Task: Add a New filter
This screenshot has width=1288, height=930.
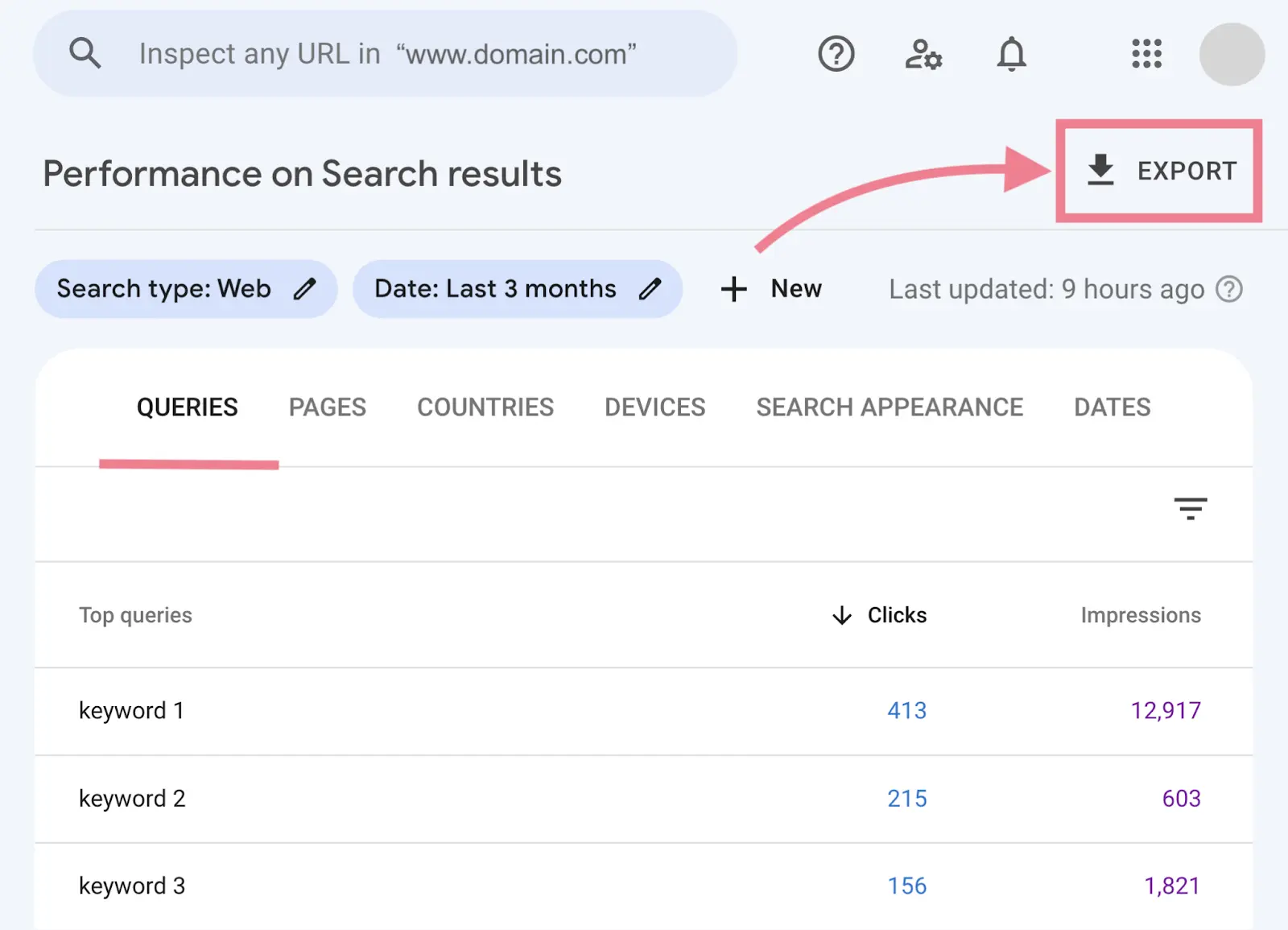Action: coord(771,289)
